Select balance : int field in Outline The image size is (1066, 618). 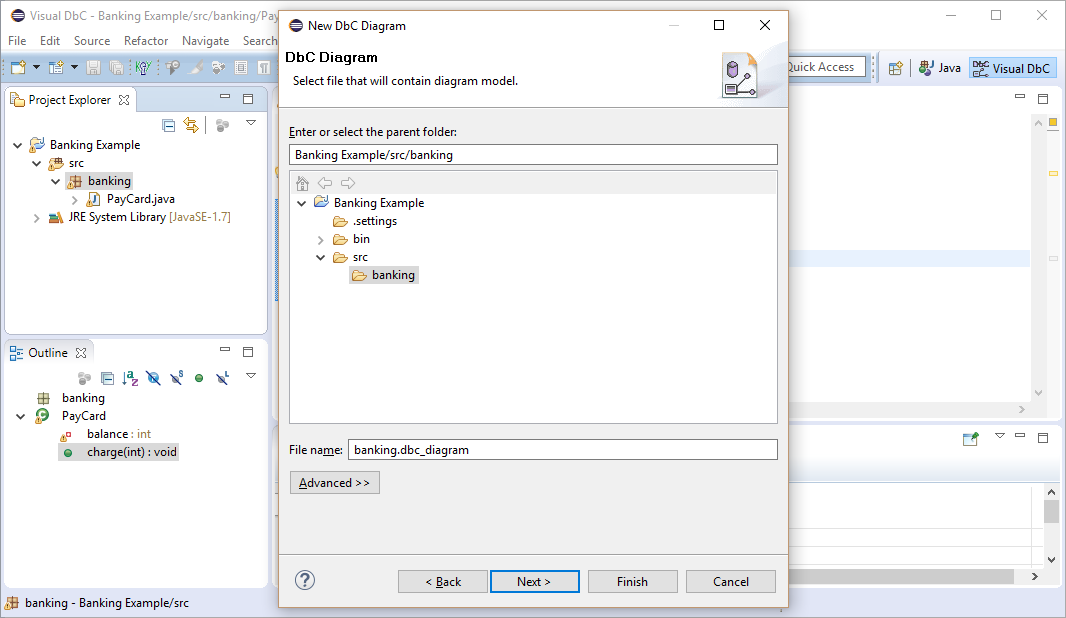(x=118, y=434)
